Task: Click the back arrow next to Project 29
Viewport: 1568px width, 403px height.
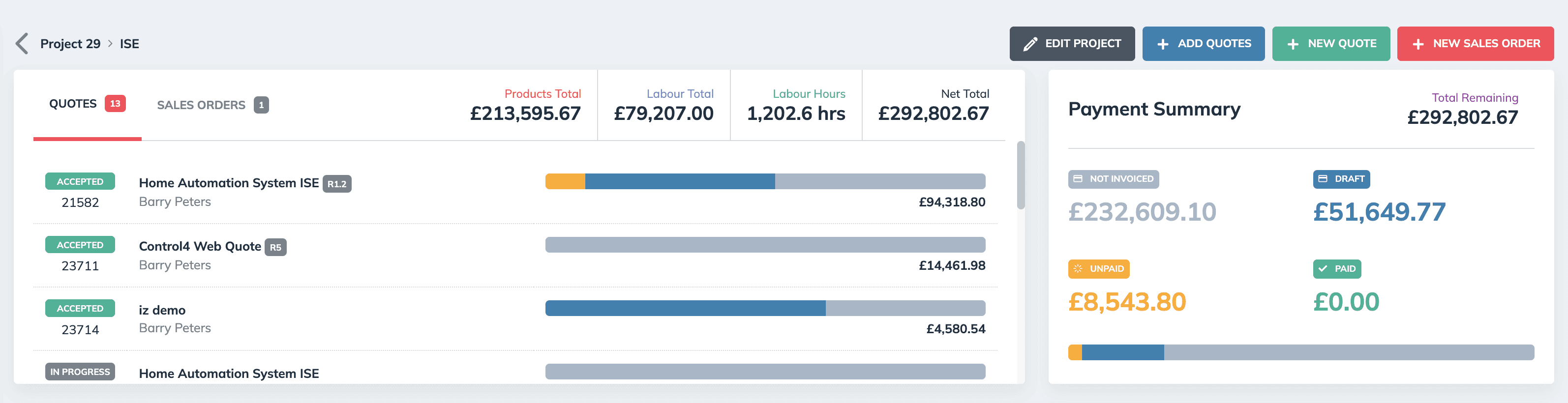Action: coord(22,43)
